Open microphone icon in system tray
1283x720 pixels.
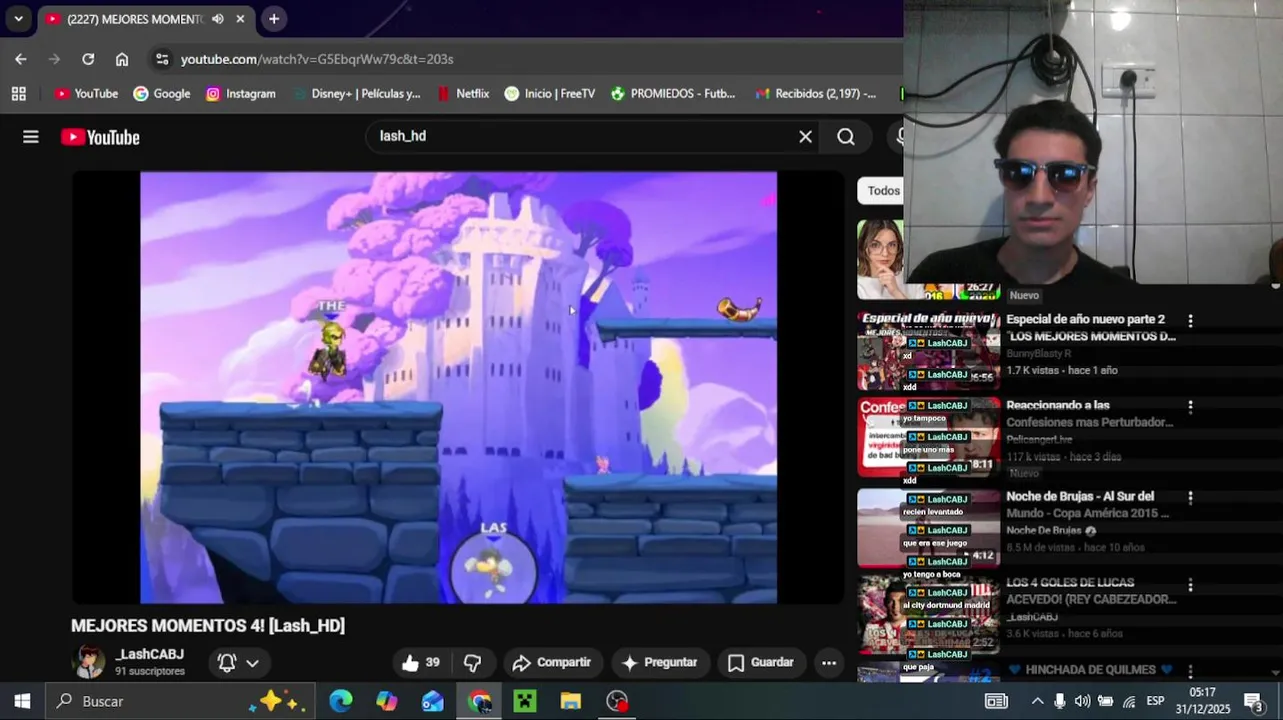[x=1060, y=701]
